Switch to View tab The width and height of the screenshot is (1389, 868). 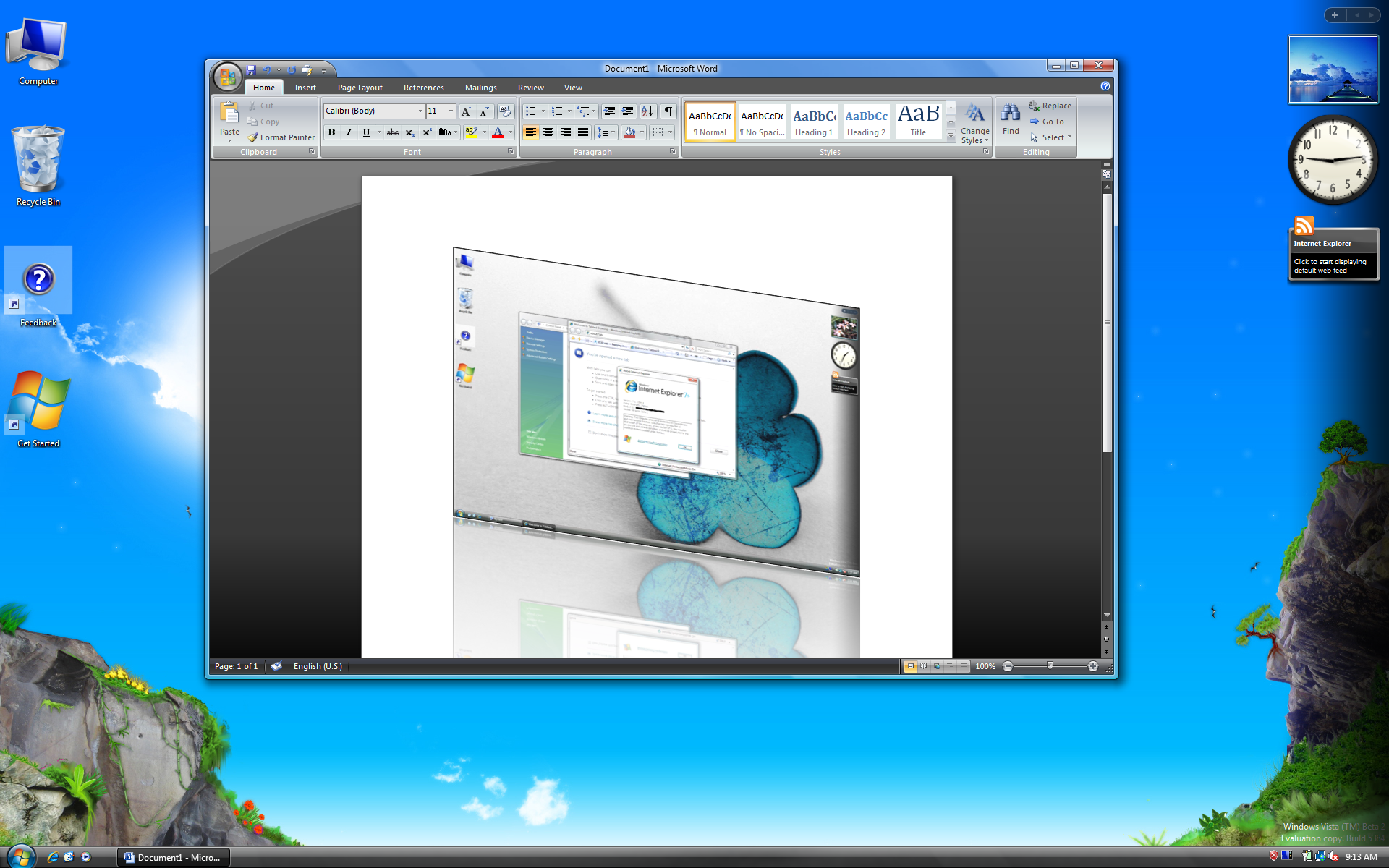573,88
